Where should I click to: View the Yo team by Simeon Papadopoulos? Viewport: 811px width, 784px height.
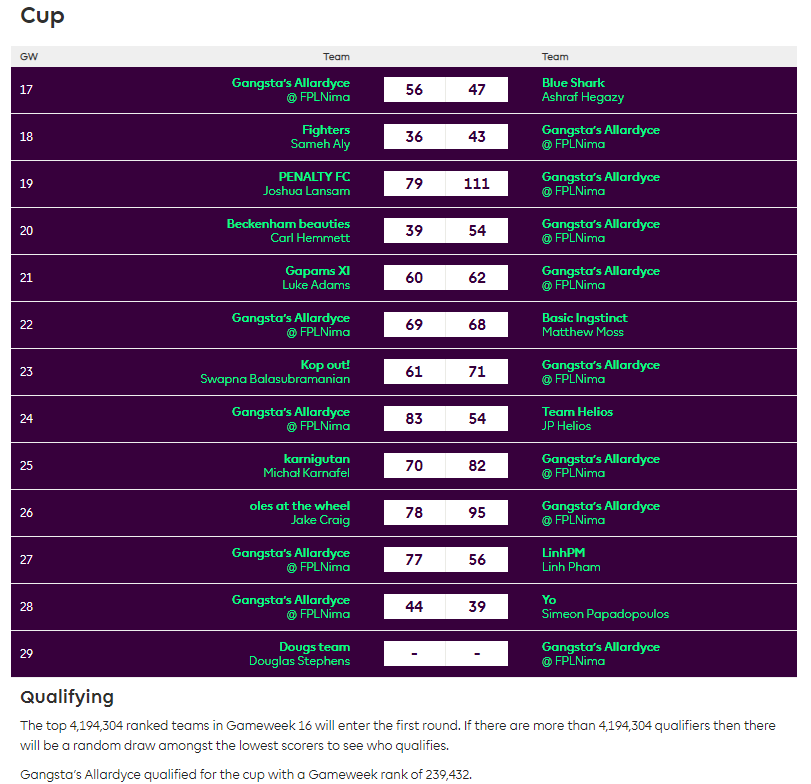[548, 599]
